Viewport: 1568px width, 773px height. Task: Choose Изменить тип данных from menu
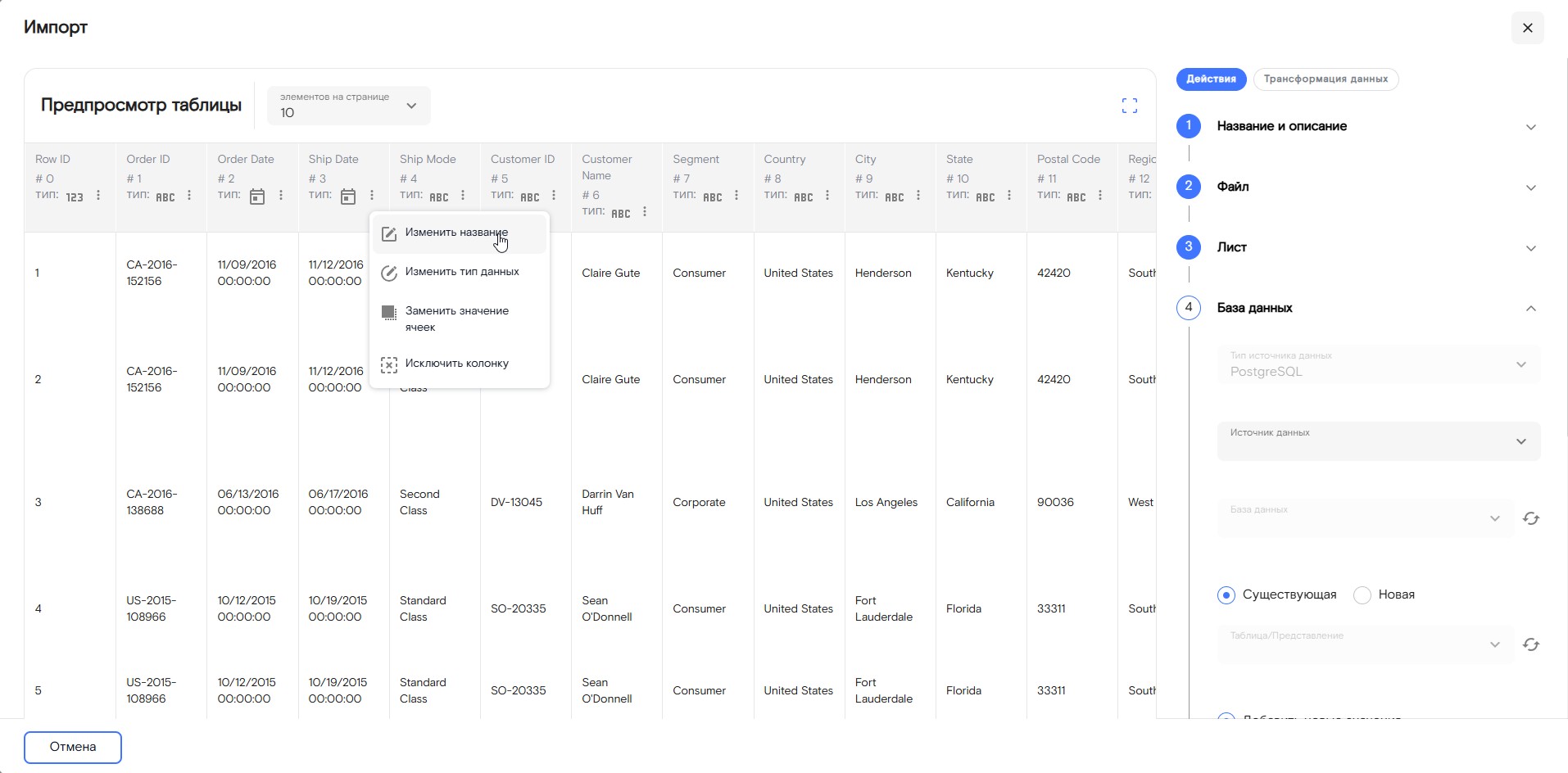461,272
